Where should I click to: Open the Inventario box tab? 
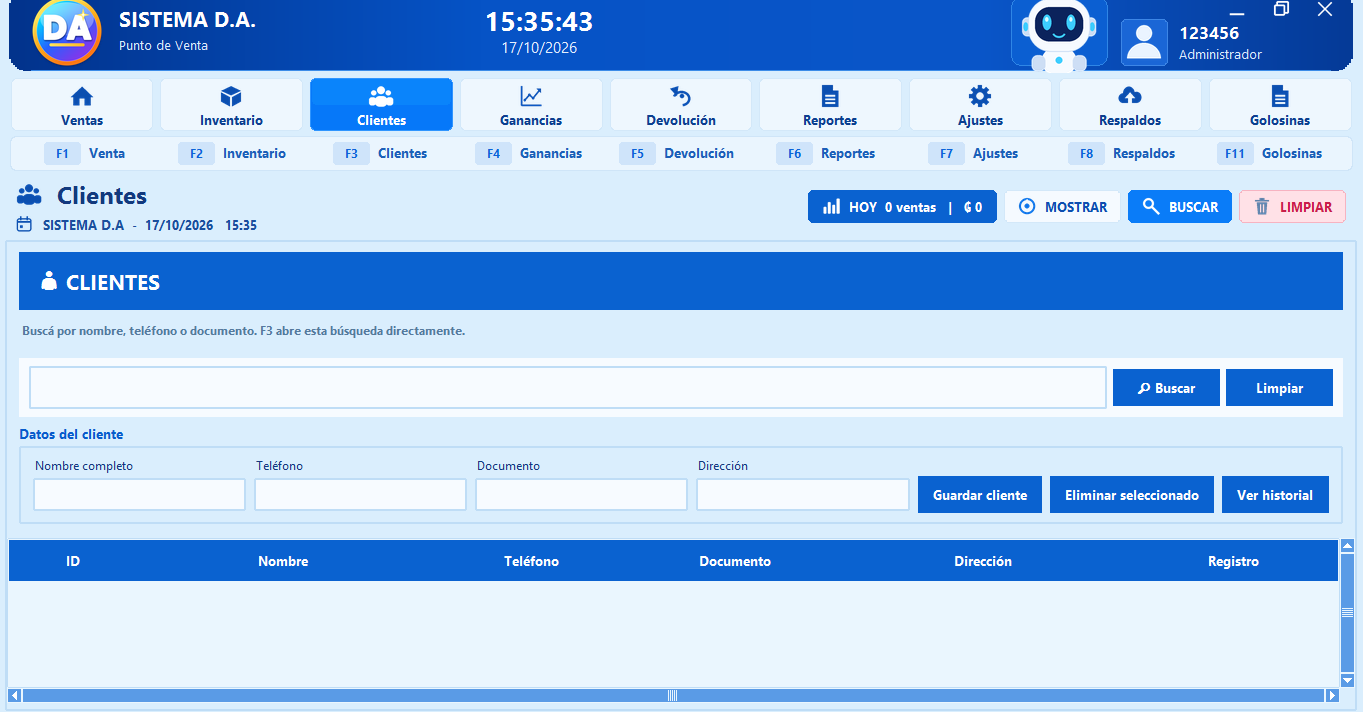[231, 105]
